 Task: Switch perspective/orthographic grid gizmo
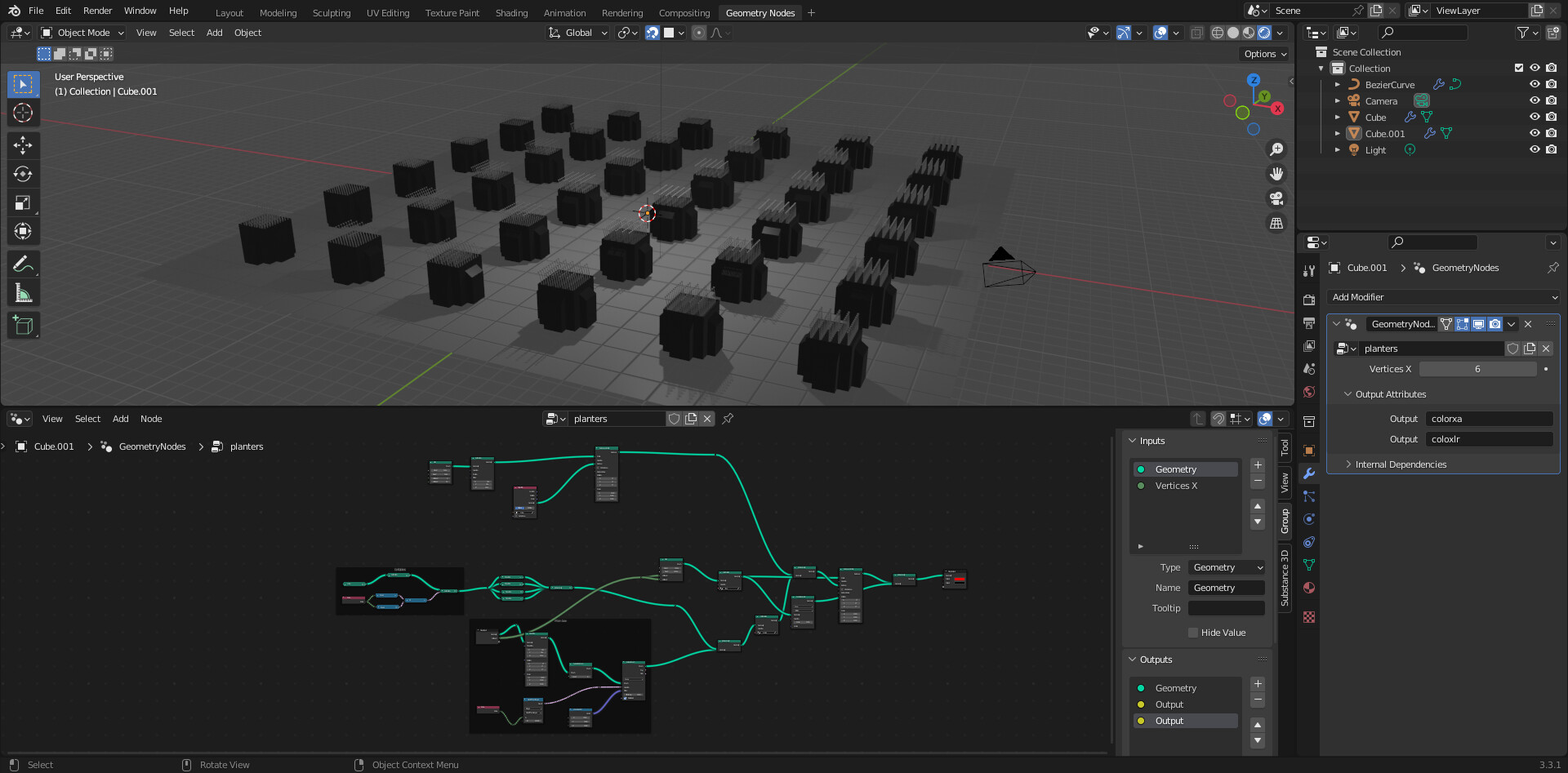pyautogui.click(x=1276, y=223)
